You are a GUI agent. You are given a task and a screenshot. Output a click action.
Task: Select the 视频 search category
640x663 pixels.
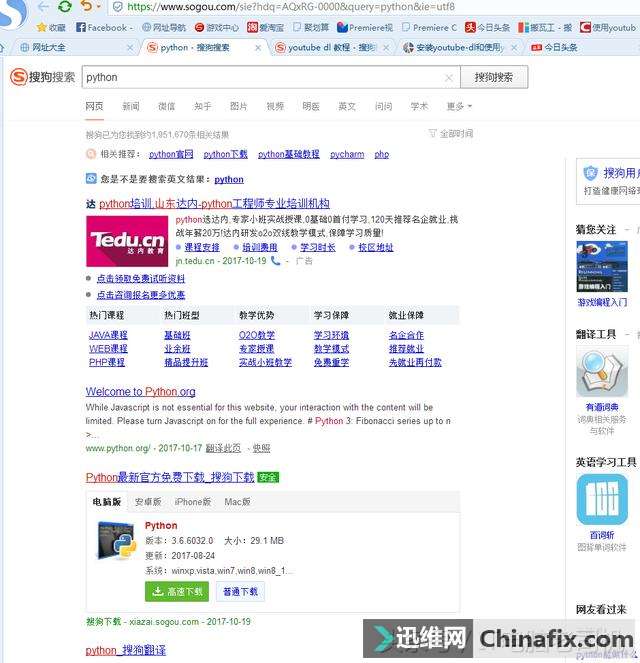[x=275, y=106]
